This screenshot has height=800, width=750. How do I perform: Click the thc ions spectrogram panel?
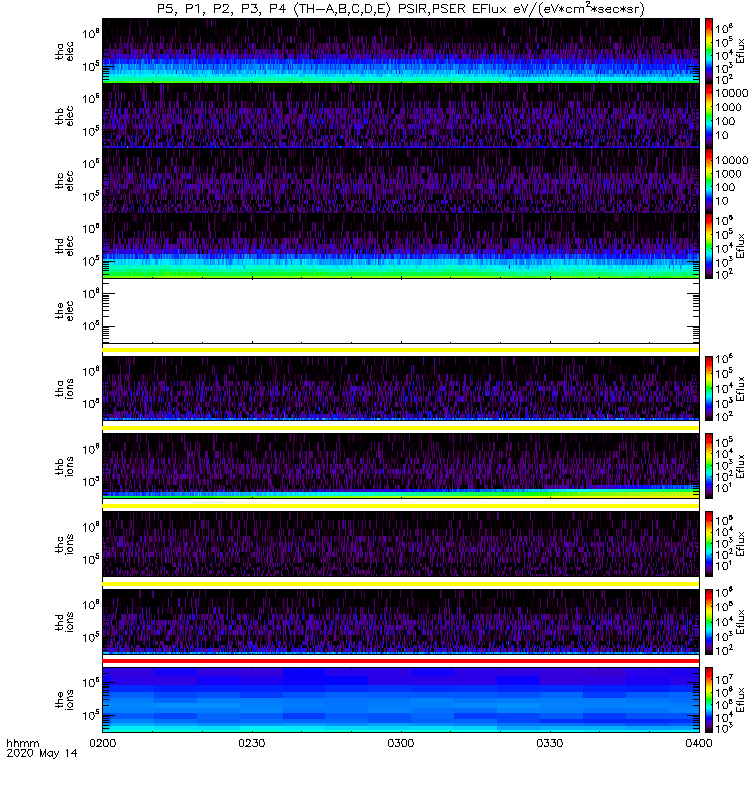pyautogui.click(x=401, y=544)
